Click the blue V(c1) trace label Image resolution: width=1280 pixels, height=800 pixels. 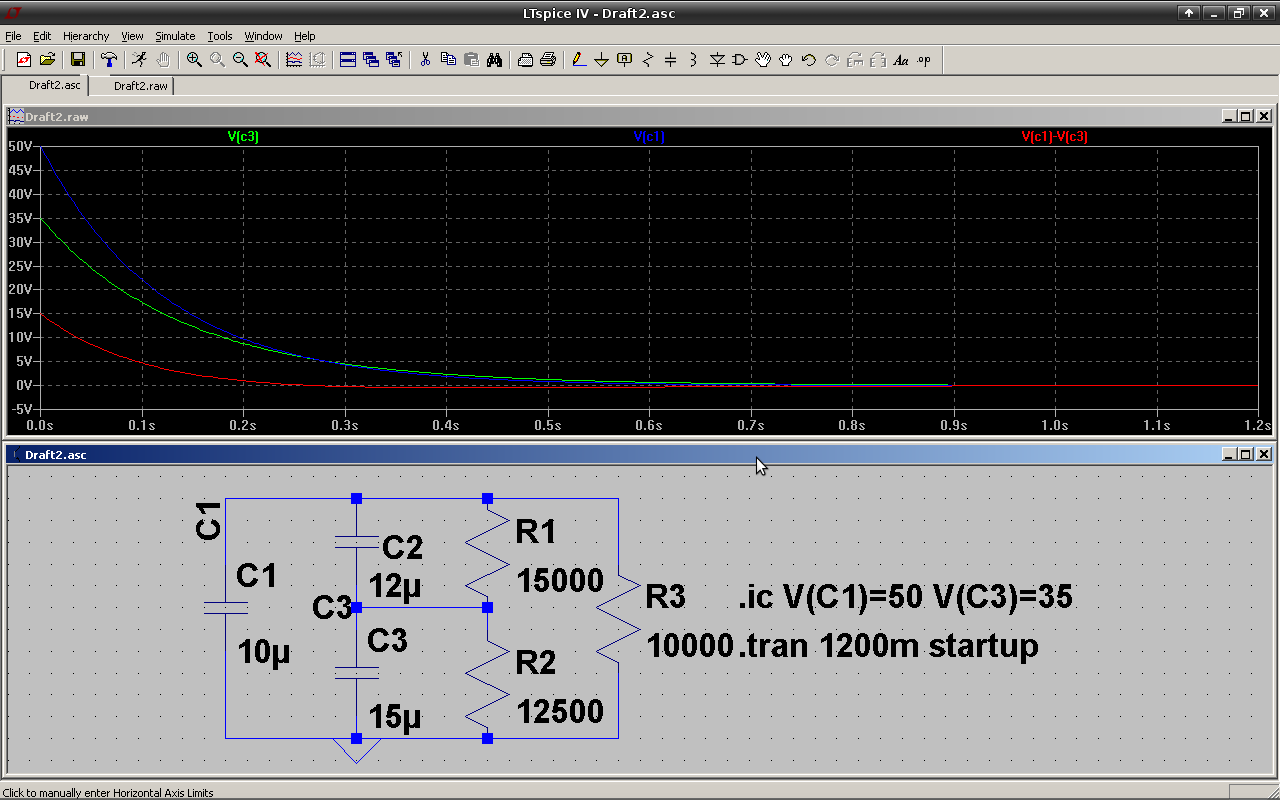649,137
